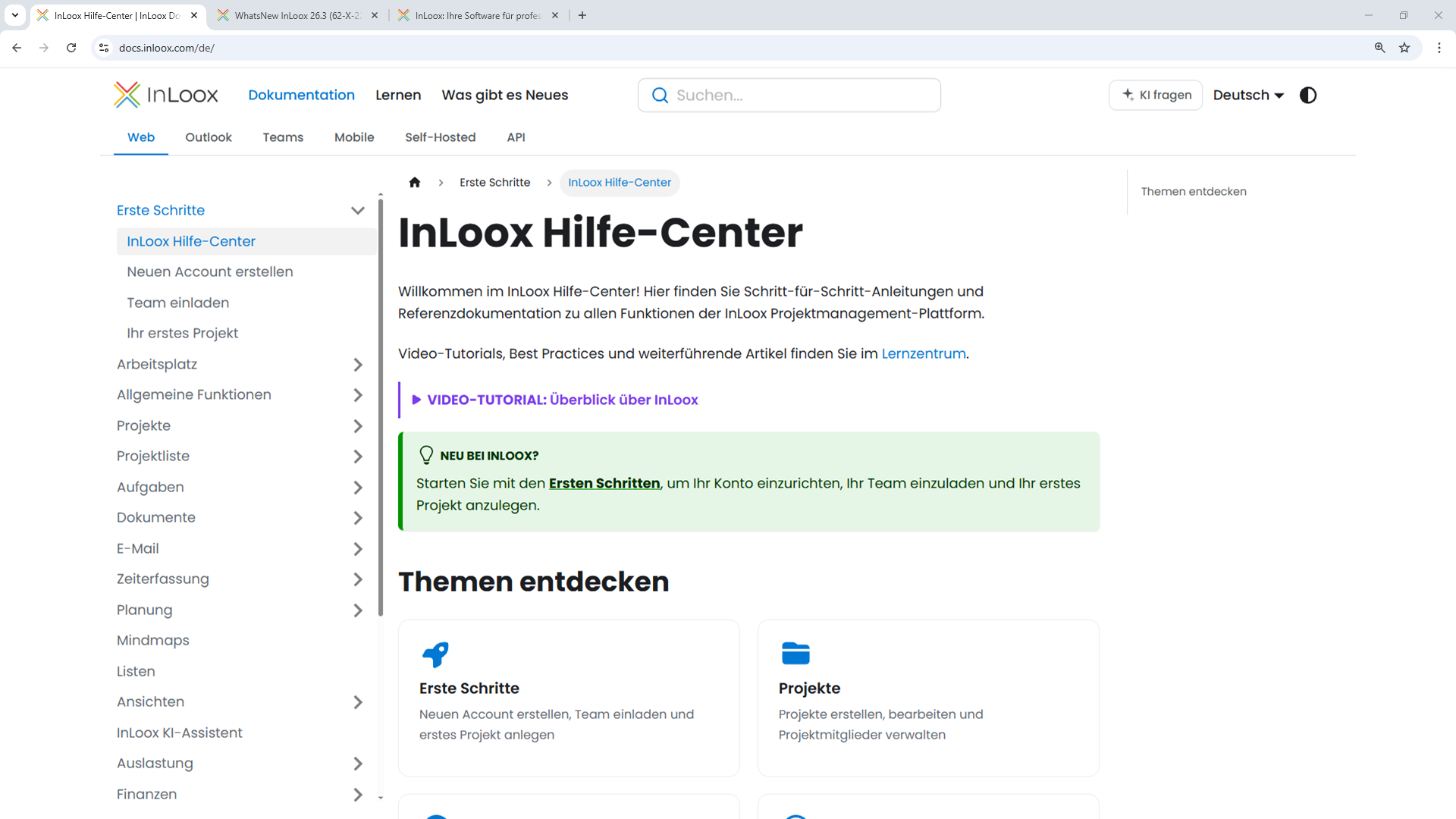Click the home icon in the breadcrumb
Screen dimensions: 1456x819
[x=415, y=183]
